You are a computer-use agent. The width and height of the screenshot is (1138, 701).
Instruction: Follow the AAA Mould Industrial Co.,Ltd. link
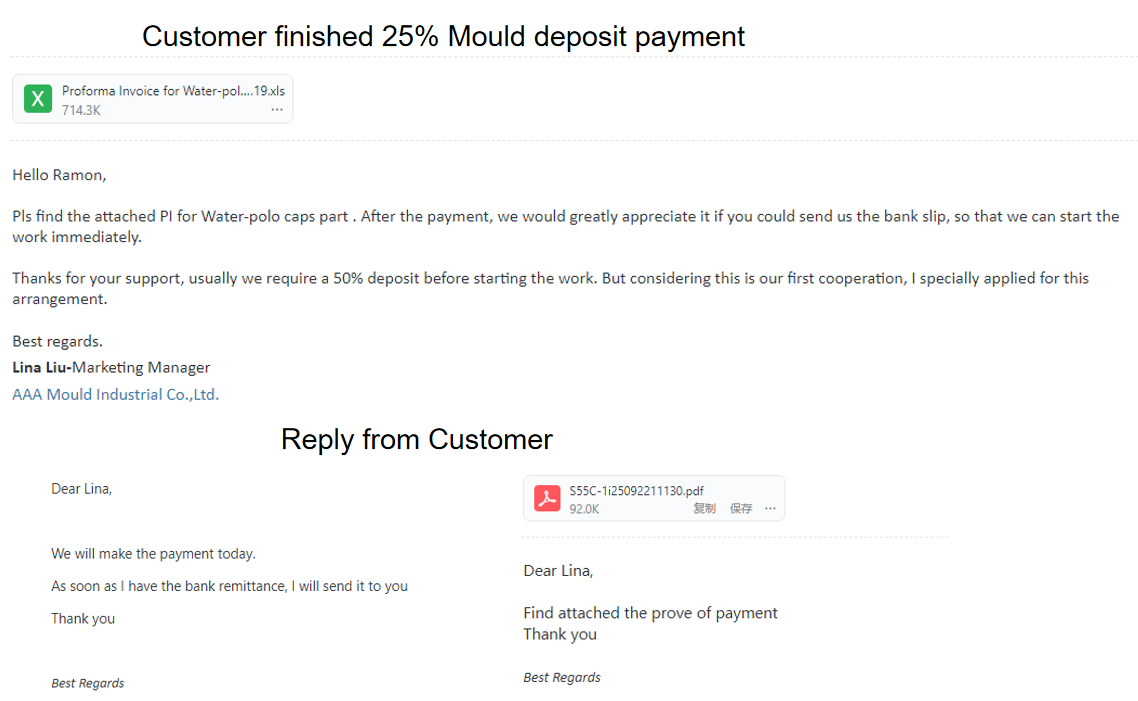pyautogui.click(x=115, y=394)
